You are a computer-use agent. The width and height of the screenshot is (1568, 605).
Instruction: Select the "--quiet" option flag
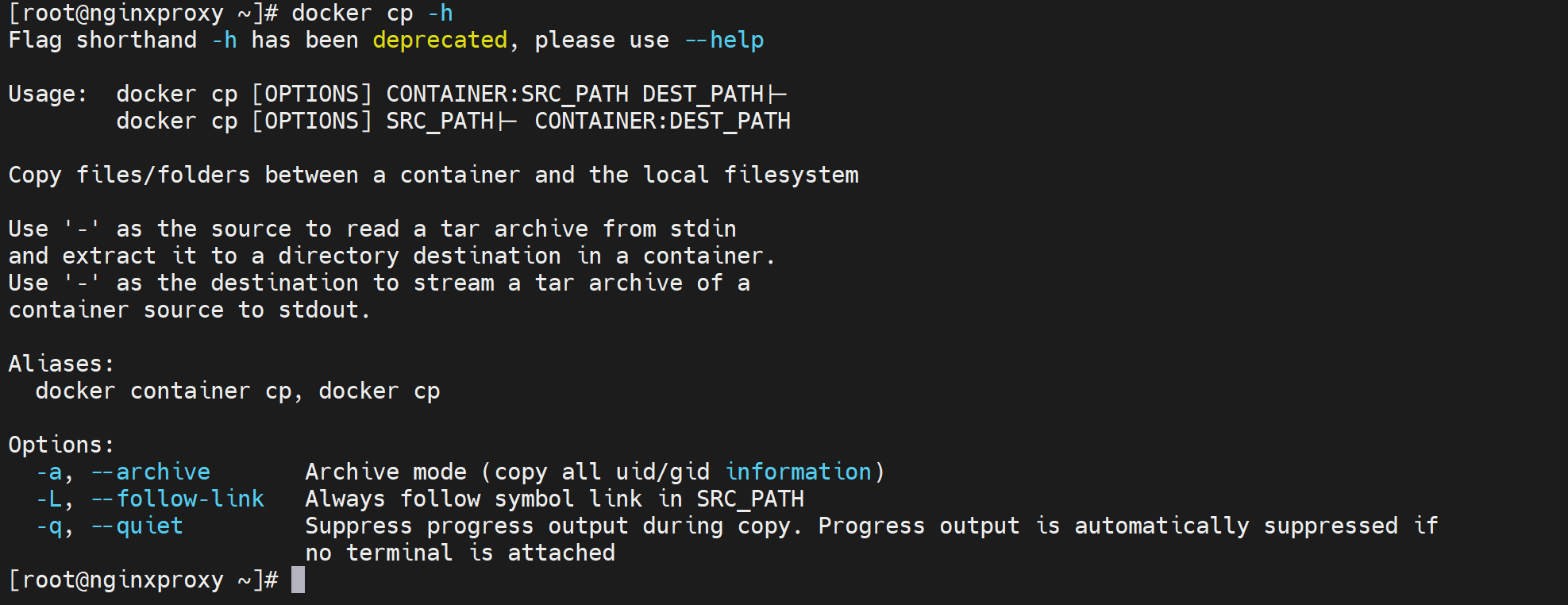coord(137,526)
